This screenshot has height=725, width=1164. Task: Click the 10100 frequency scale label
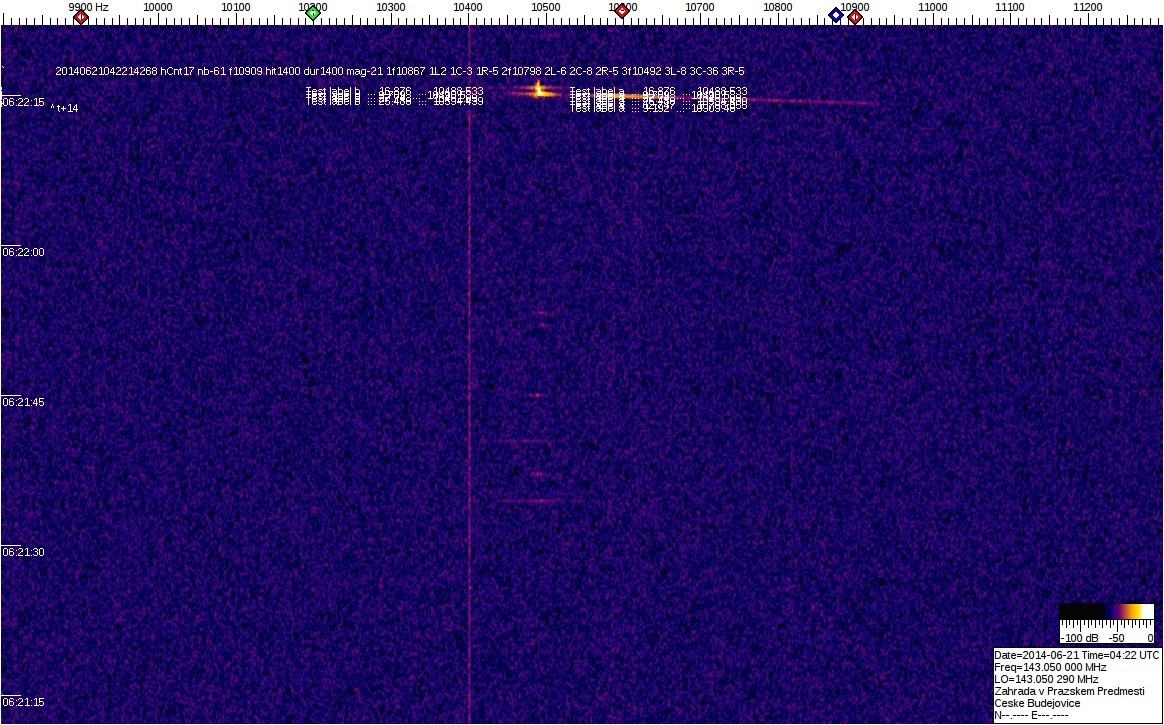point(235,7)
